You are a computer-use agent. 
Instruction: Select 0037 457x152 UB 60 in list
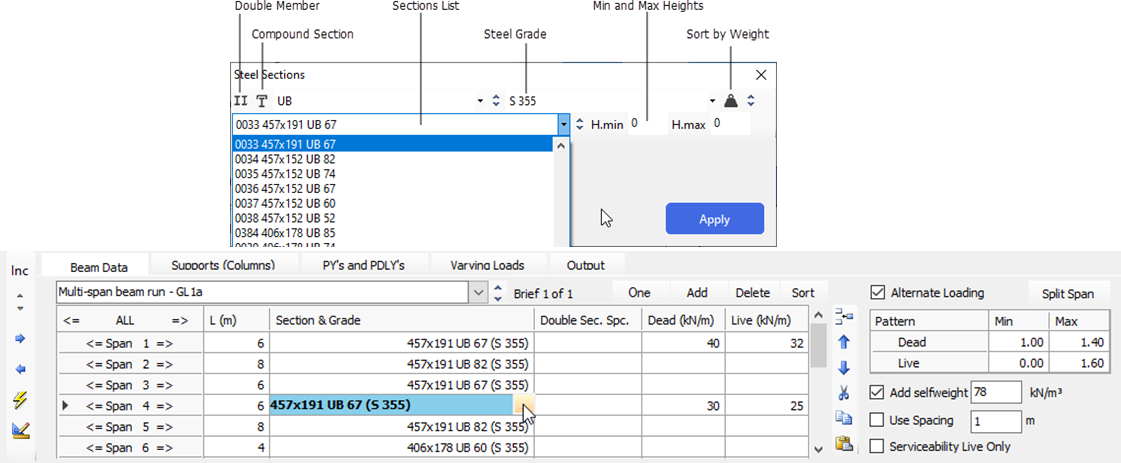tap(392, 204)
